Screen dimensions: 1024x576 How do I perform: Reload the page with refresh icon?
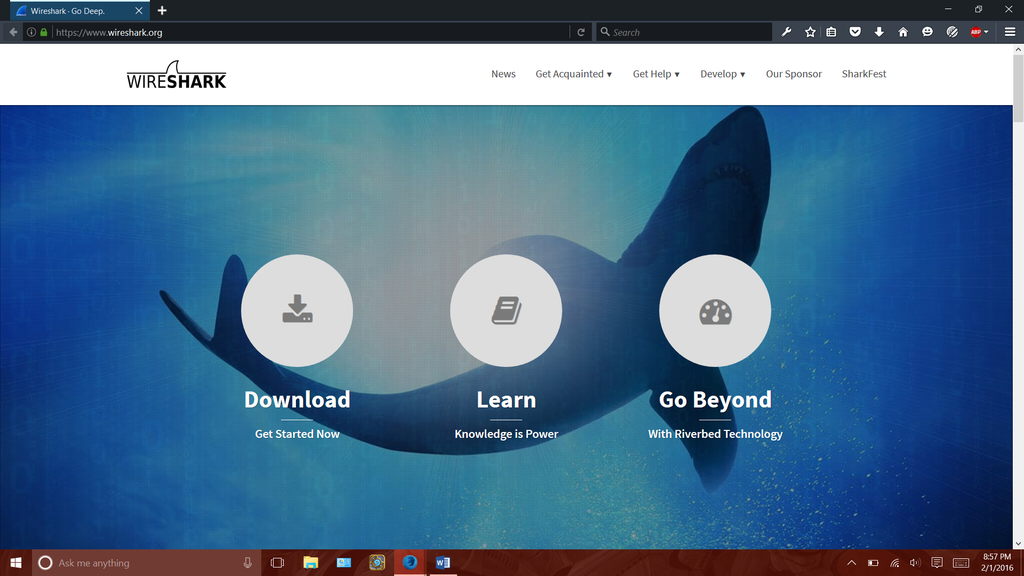(581, 32)
